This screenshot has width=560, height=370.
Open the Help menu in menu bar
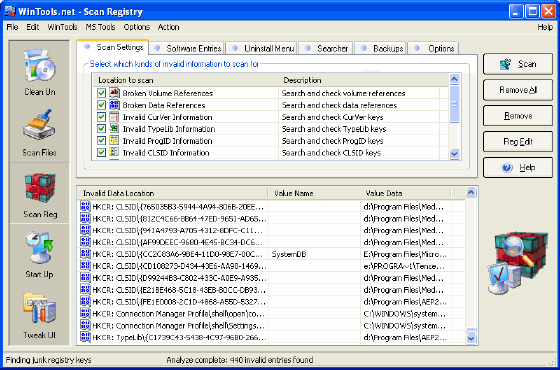(x=545, y=27)
